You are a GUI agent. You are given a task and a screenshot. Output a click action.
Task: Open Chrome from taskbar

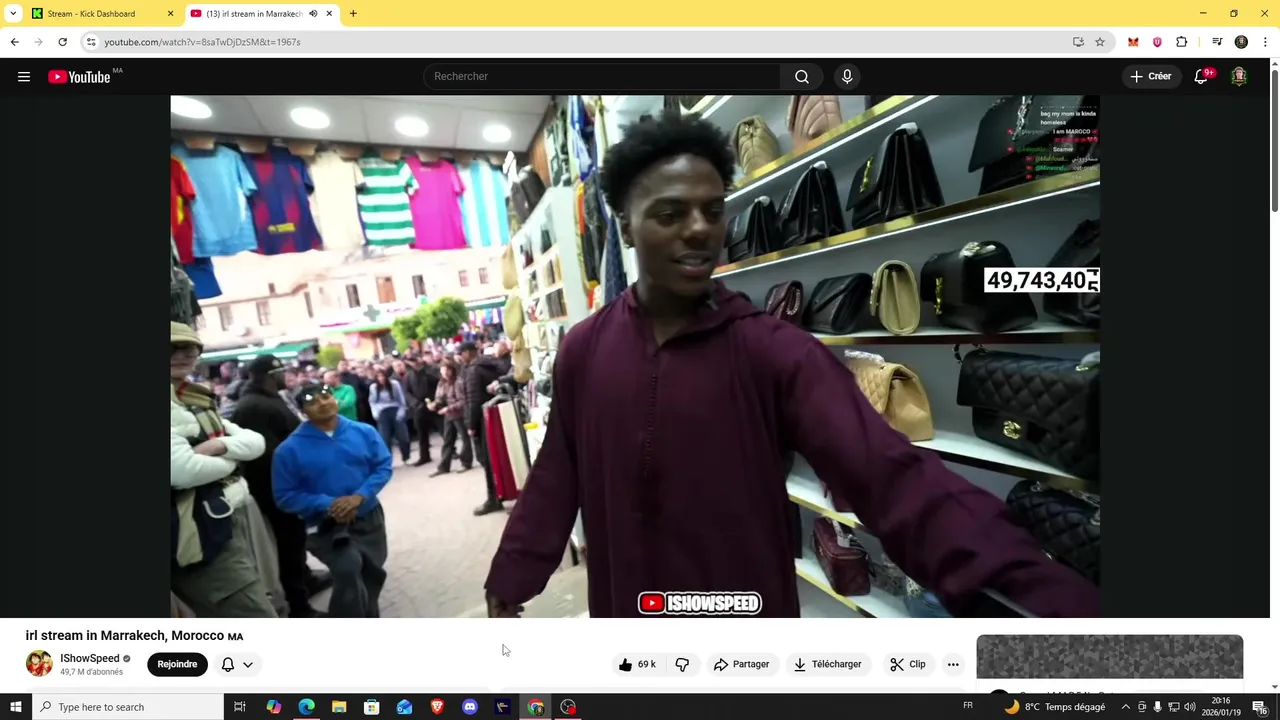pos(536,707)
